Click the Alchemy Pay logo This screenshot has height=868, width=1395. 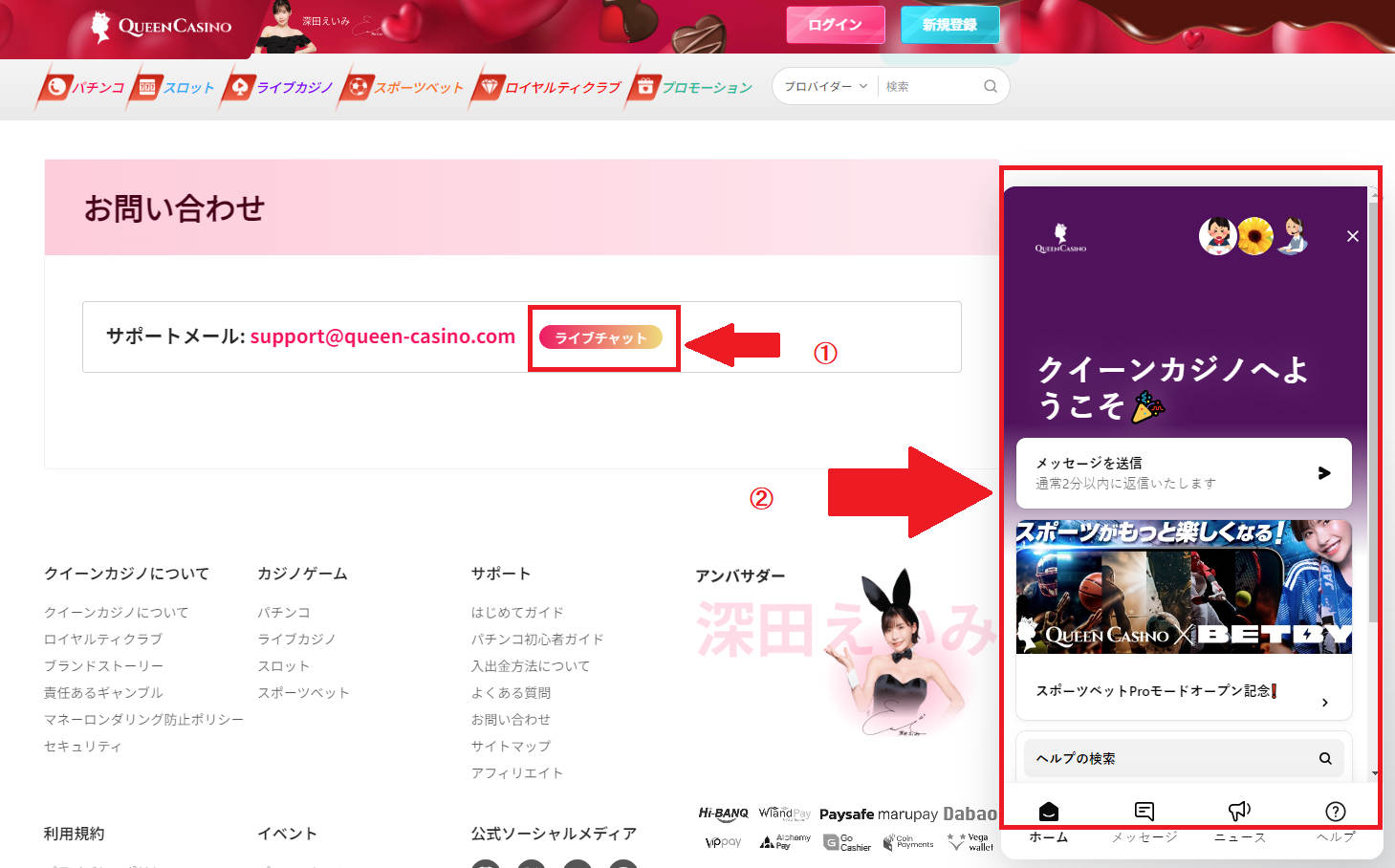[x=785, y=842]
